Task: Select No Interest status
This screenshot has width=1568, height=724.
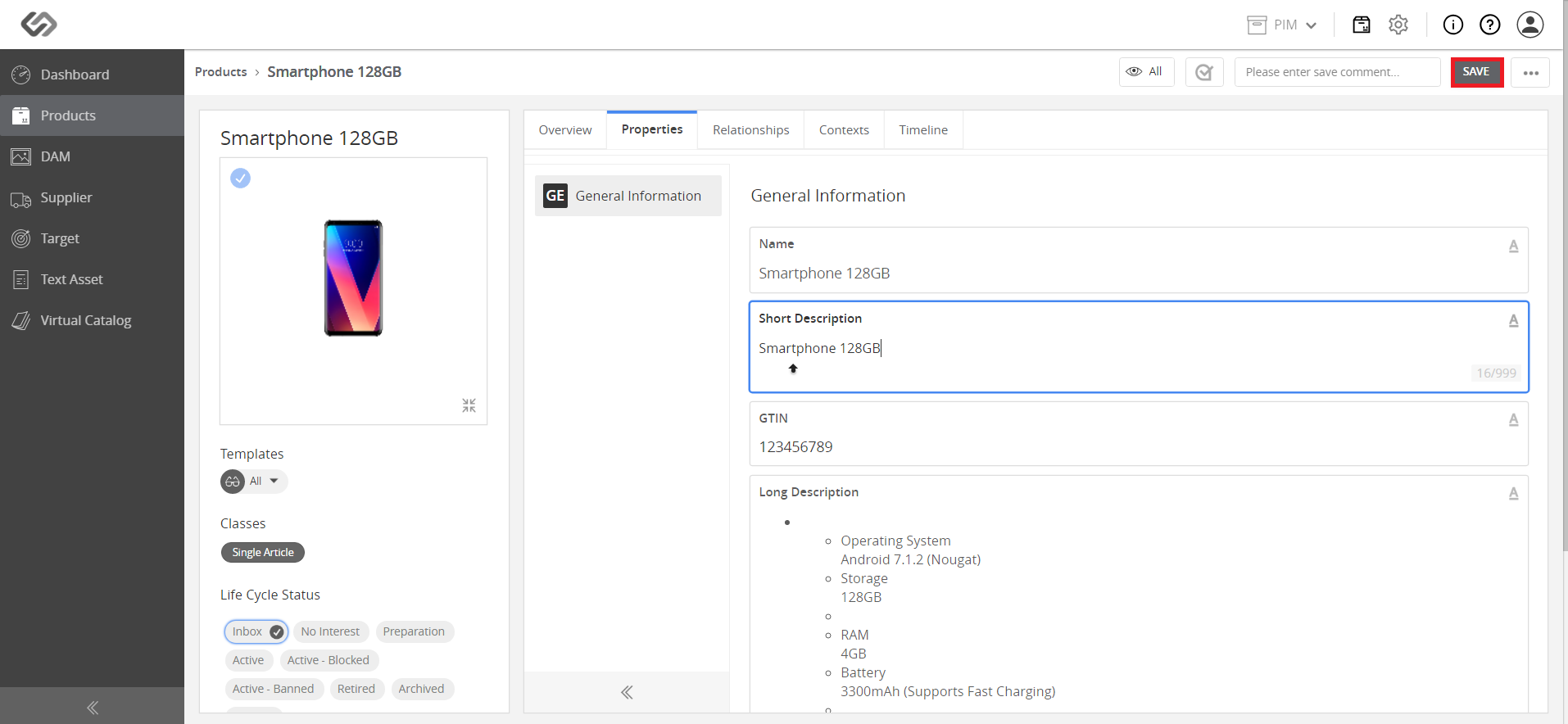Action: [330, 631]
